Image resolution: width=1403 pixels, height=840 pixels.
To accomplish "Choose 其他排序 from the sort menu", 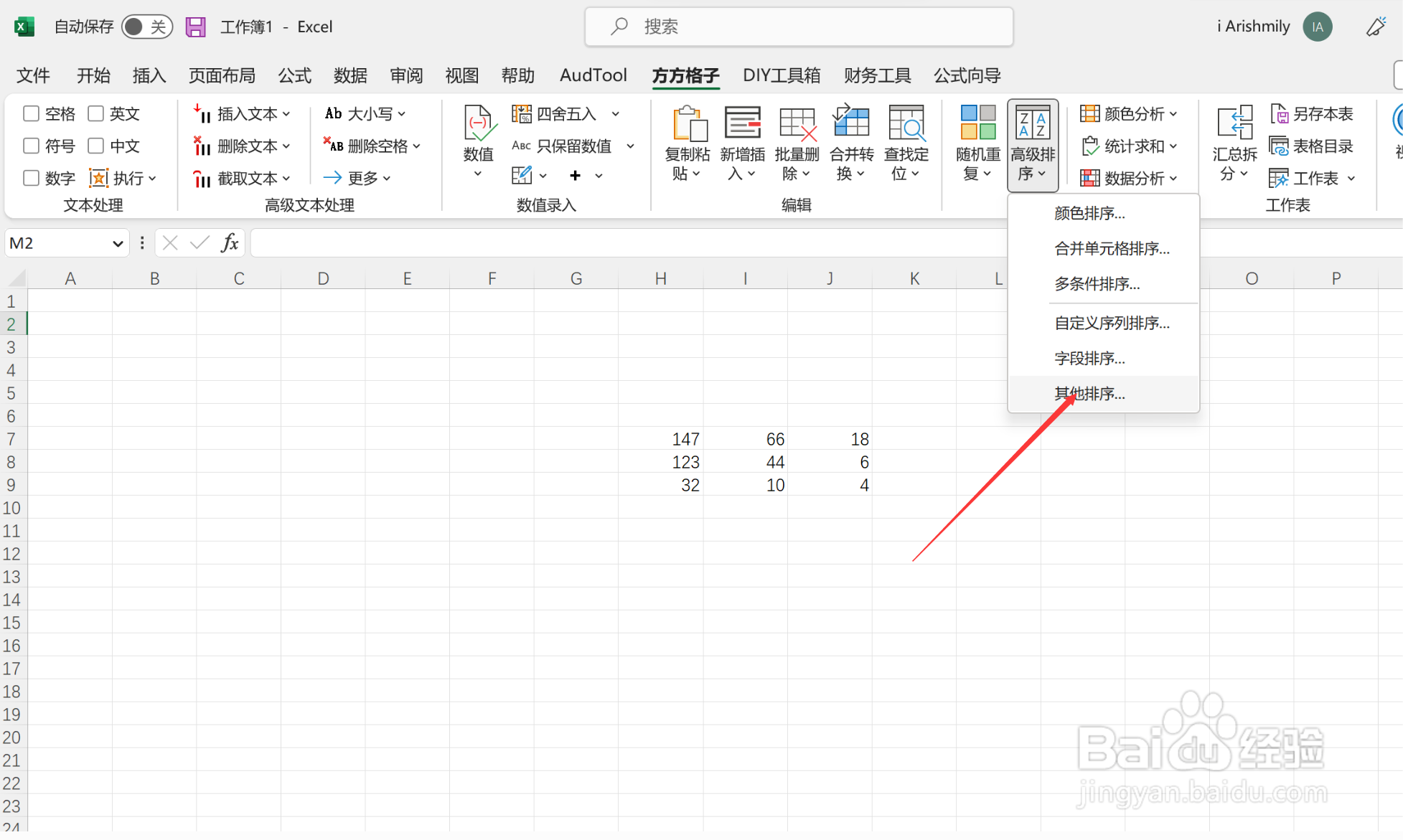I will coord(1090,394).
